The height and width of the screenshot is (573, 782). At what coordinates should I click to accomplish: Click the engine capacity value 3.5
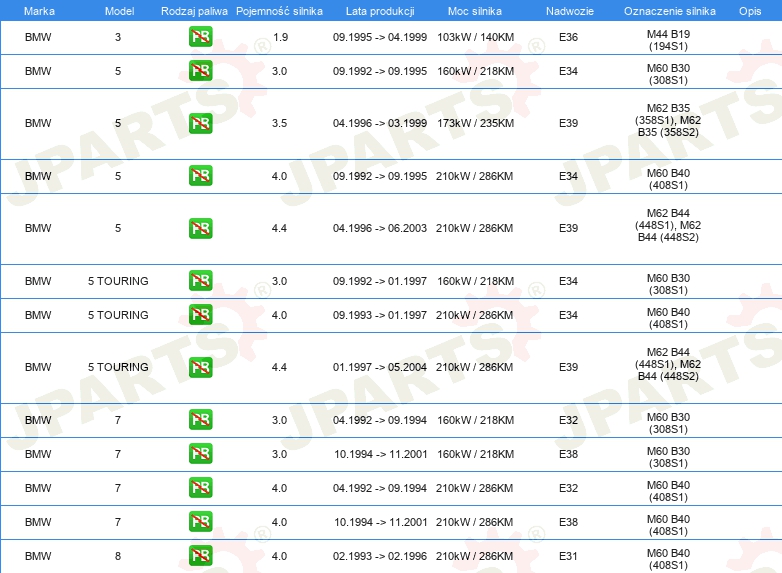pos(279,123)
